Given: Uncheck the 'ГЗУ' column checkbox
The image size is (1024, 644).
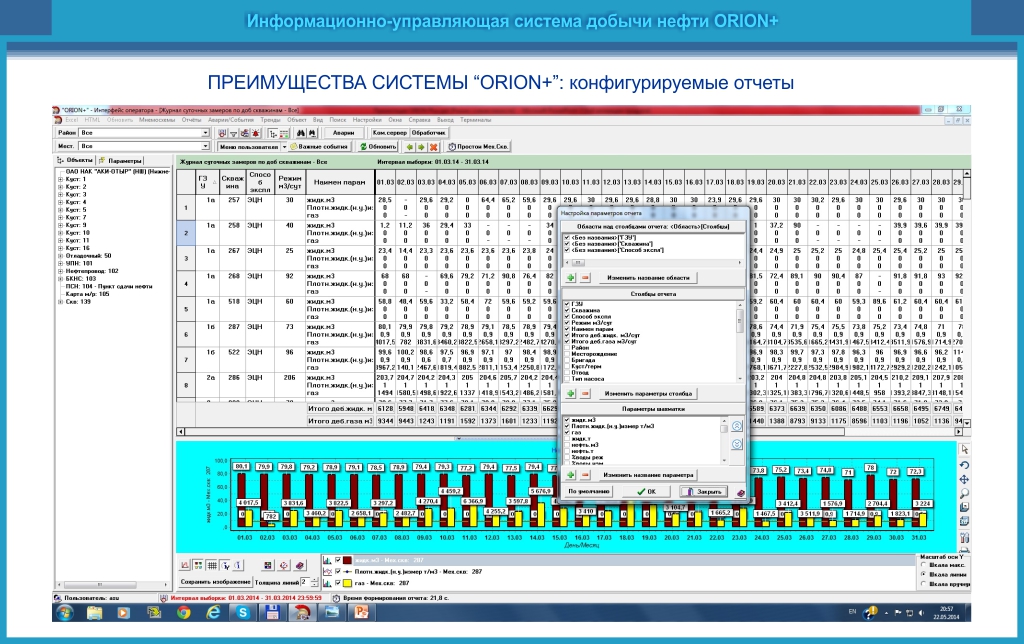Looking at the screenshot, I should 567,304.
